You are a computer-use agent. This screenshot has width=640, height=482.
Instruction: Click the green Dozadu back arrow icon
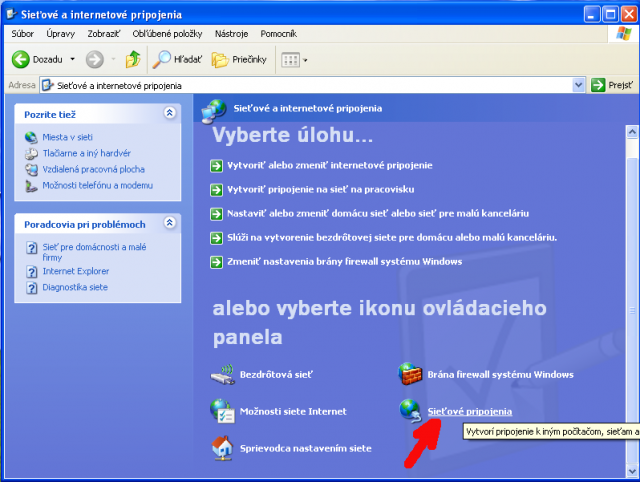point(20,60)
